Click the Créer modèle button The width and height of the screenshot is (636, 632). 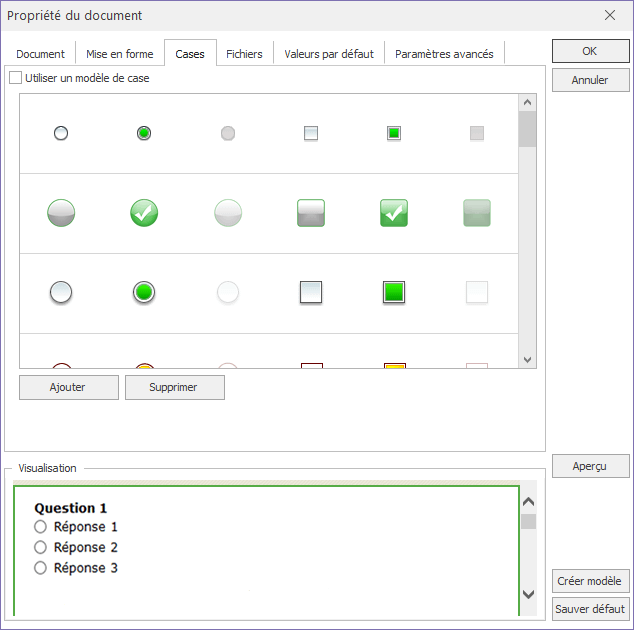pyautogui.click(x=591, y=581)
